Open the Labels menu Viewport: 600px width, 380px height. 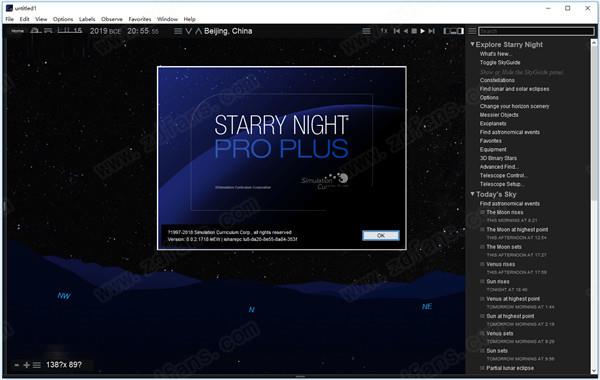click(87, 19)
